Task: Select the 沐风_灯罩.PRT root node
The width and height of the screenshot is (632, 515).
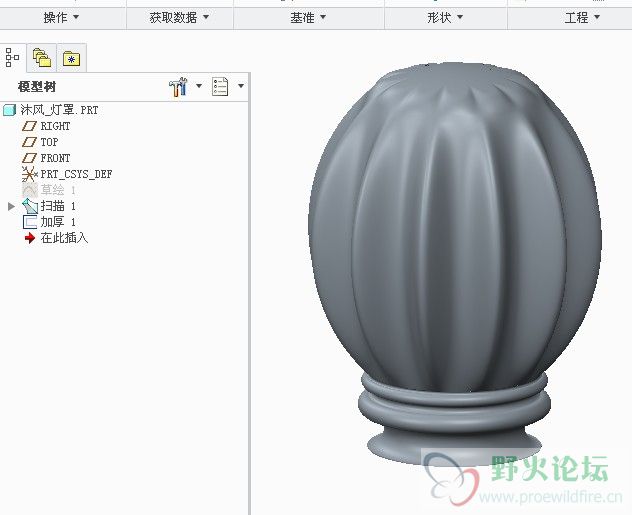Action: [x=59, y=110]
